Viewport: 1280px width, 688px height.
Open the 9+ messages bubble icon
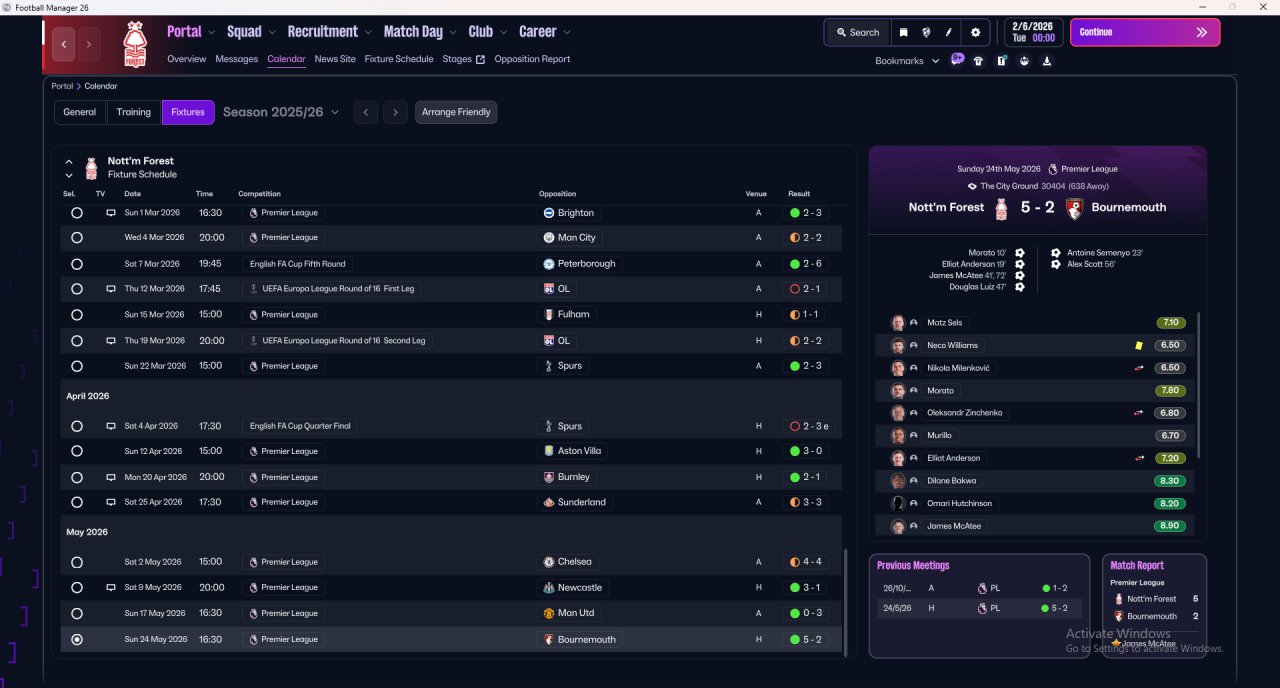pyautogui.click(x=957, y=60)
